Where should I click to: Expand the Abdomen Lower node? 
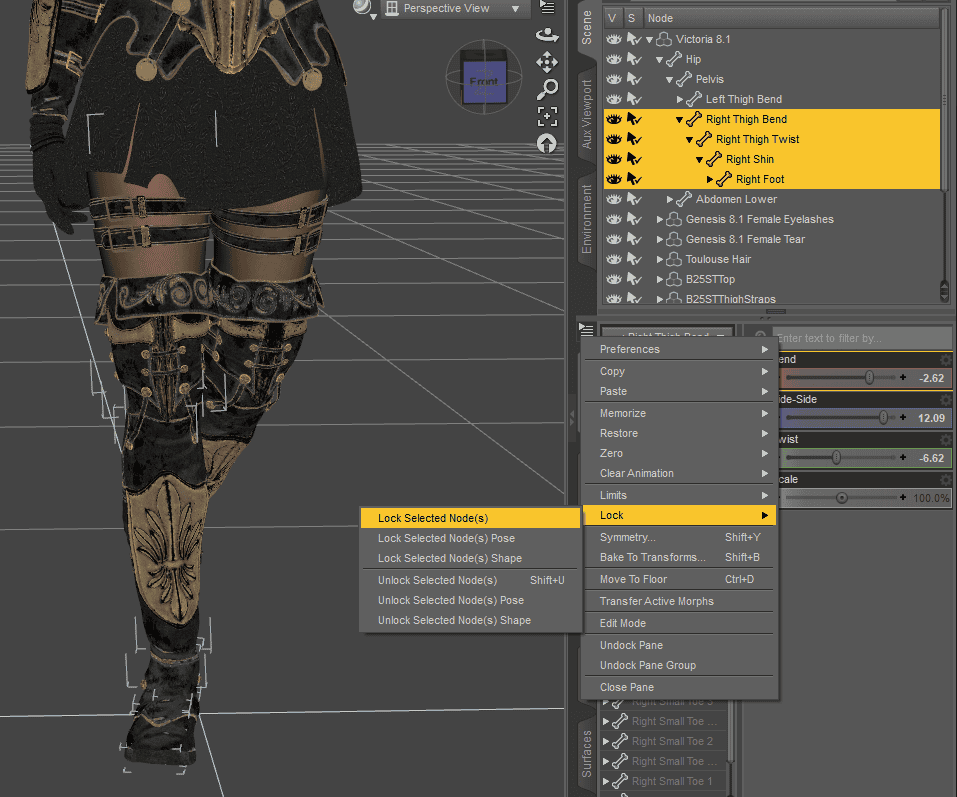click(670, 199)
